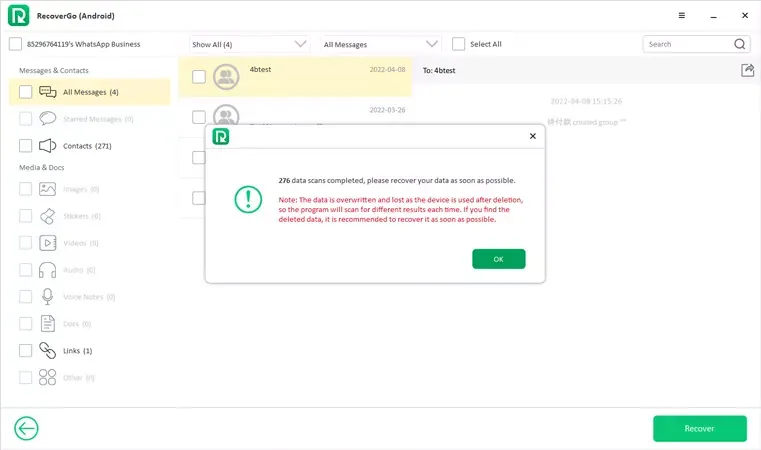Confirm dialog with OK button
The image size is (761, 450).
[x=498, y=259]
